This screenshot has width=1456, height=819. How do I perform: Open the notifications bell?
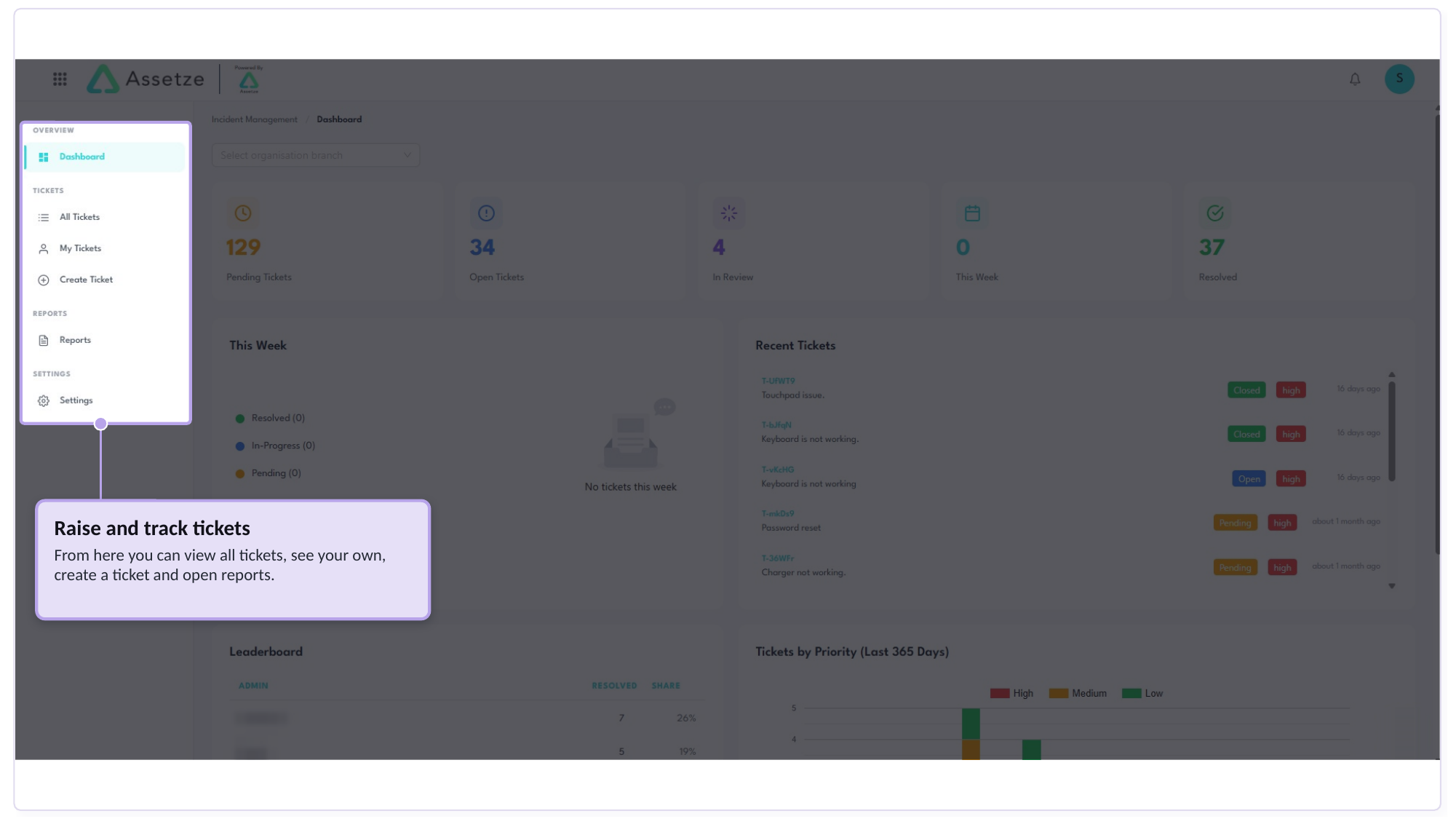1355,79
